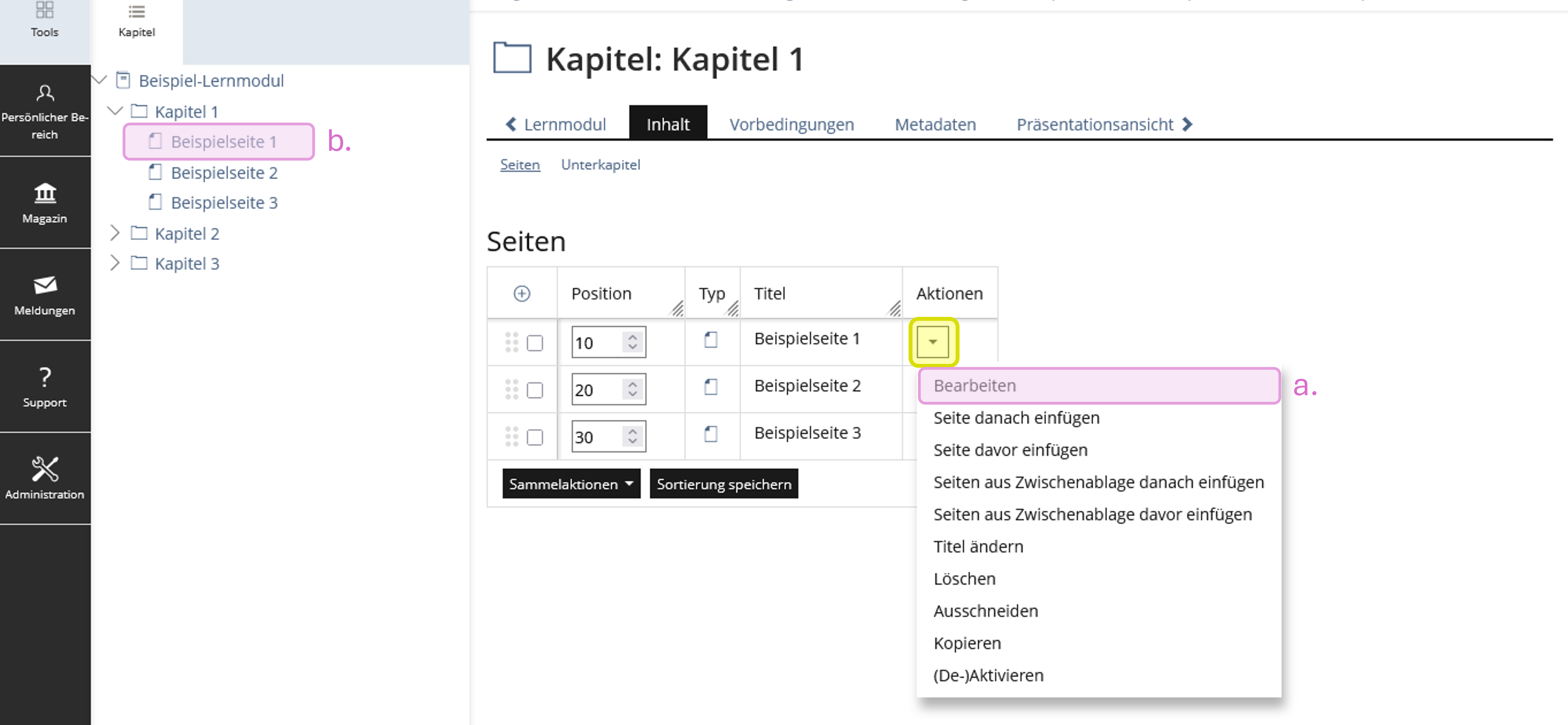Enable the checkbox next to Beispielseite 3

click(x=535, y=437)
